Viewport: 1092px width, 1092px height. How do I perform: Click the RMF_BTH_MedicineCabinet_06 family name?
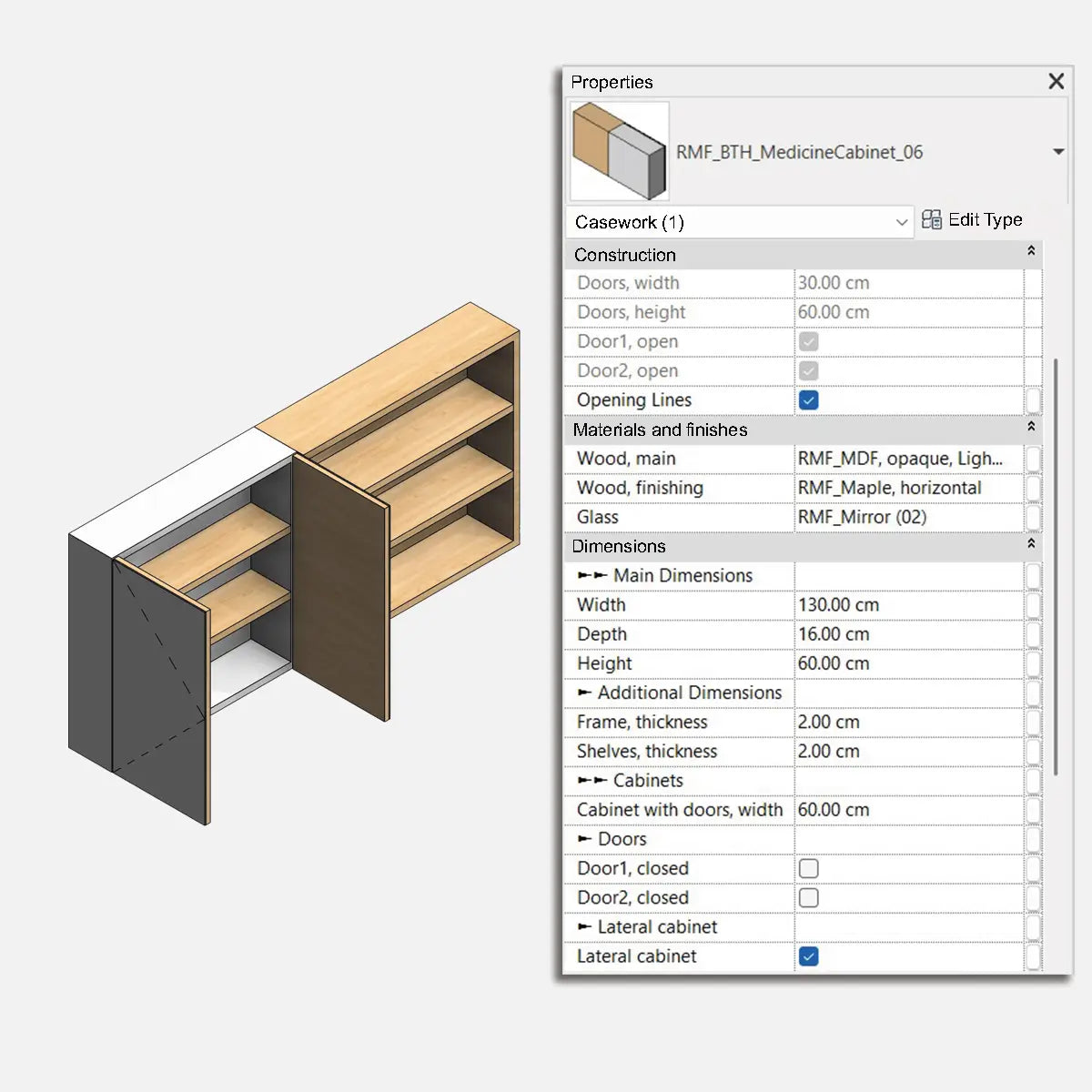click(x=799, y=152)
